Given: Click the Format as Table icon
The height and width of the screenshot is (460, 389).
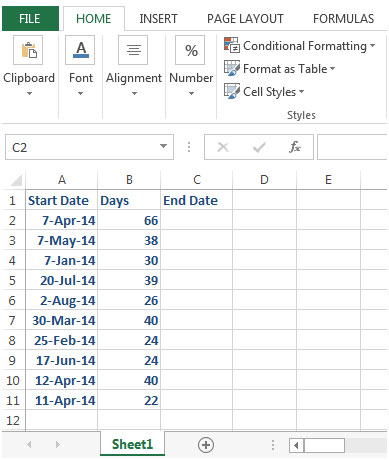Looking at the screenshot, I should [232, 68].
